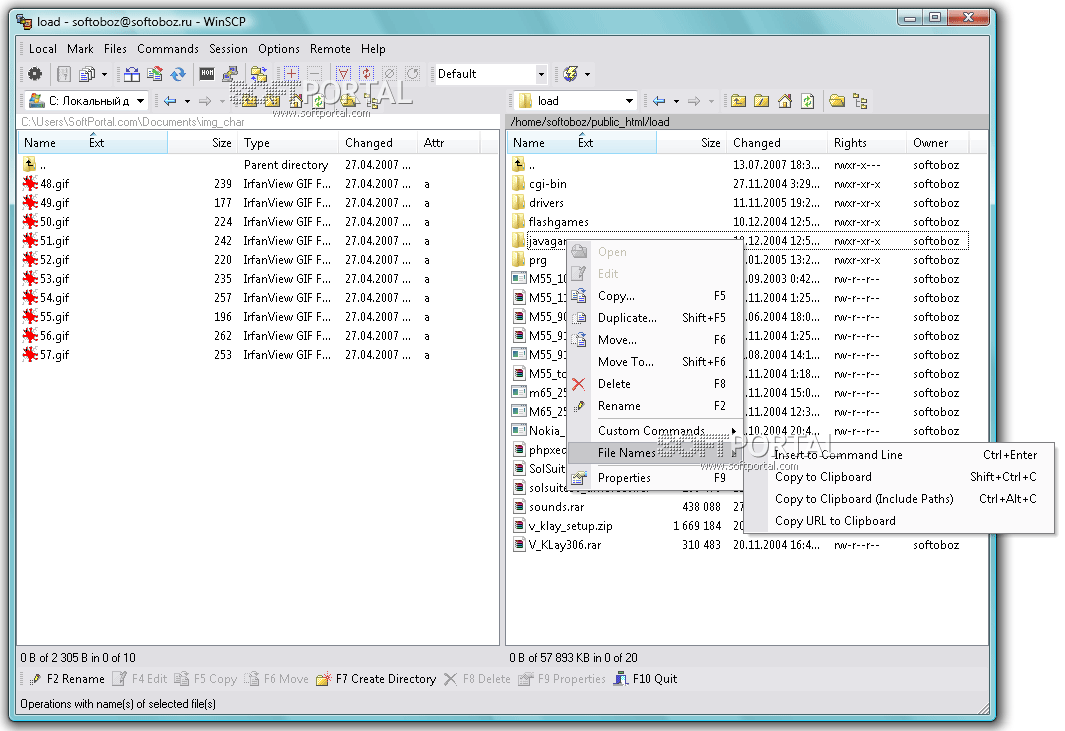Viewport: 1065px width, 731px height.
Task: Go forward in remote panel history
Action: pyautogui.click(x=693, y=101)
